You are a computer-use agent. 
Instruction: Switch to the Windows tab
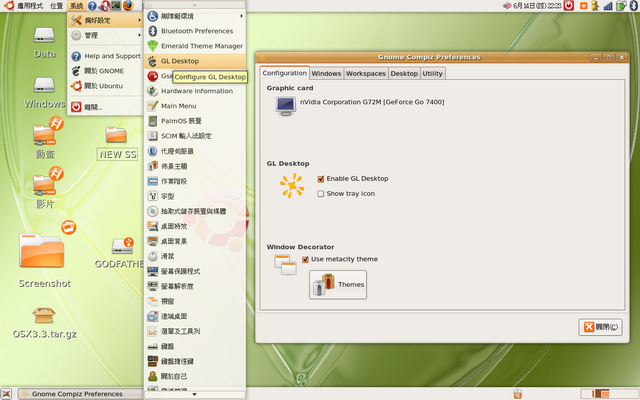pos(326,73)
